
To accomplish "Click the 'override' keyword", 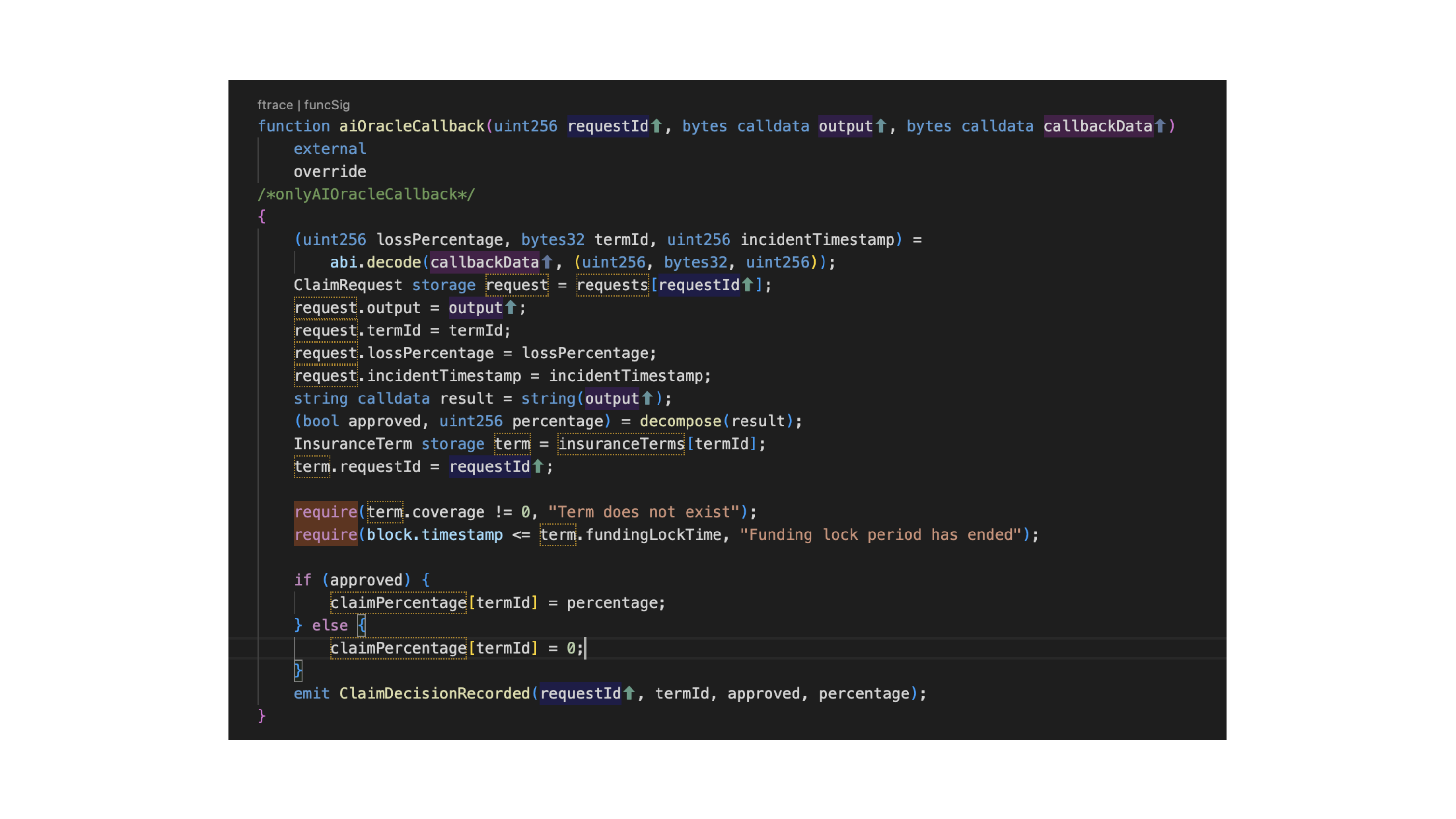I will tap(330, 171).
